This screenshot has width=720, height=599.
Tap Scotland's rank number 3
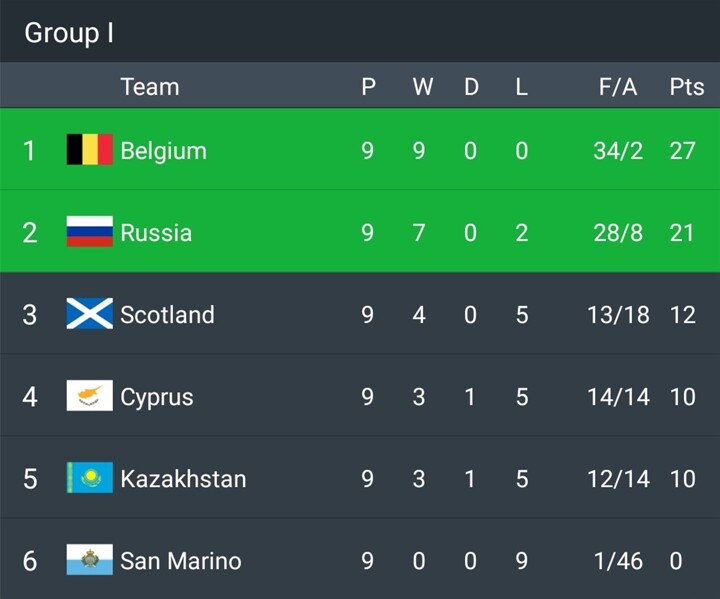(30, 315)
